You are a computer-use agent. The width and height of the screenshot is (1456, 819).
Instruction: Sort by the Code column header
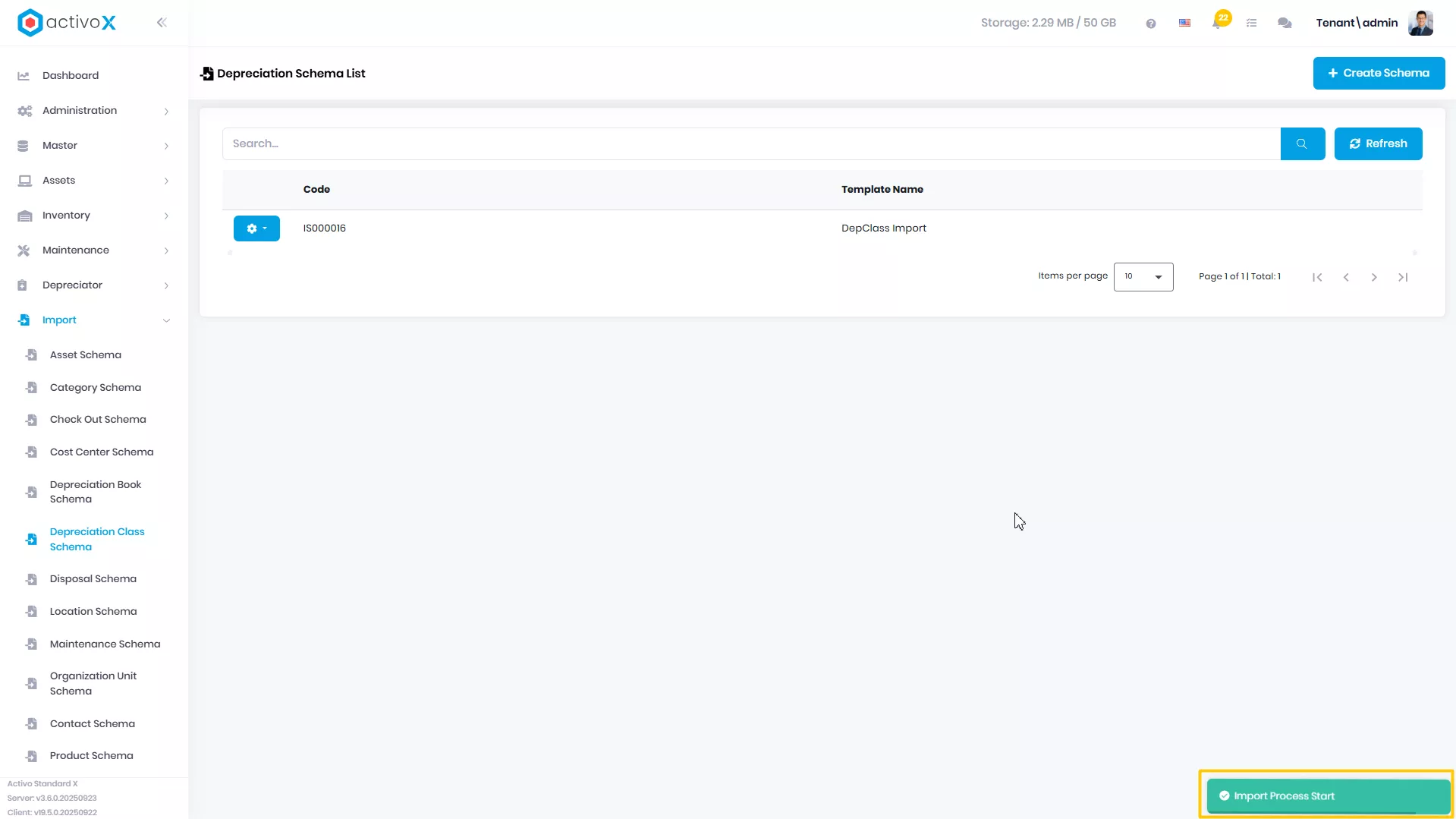[316, 190]
